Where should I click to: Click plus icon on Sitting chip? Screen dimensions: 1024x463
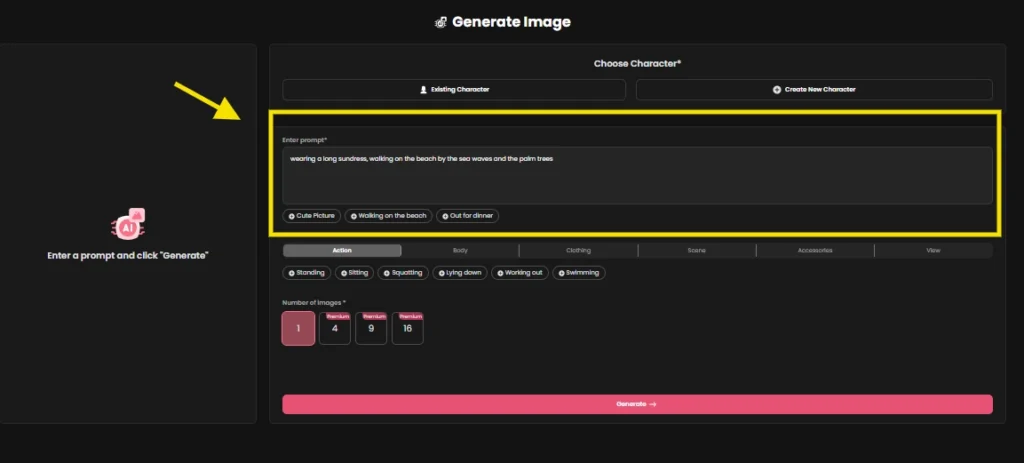(344, 274)
